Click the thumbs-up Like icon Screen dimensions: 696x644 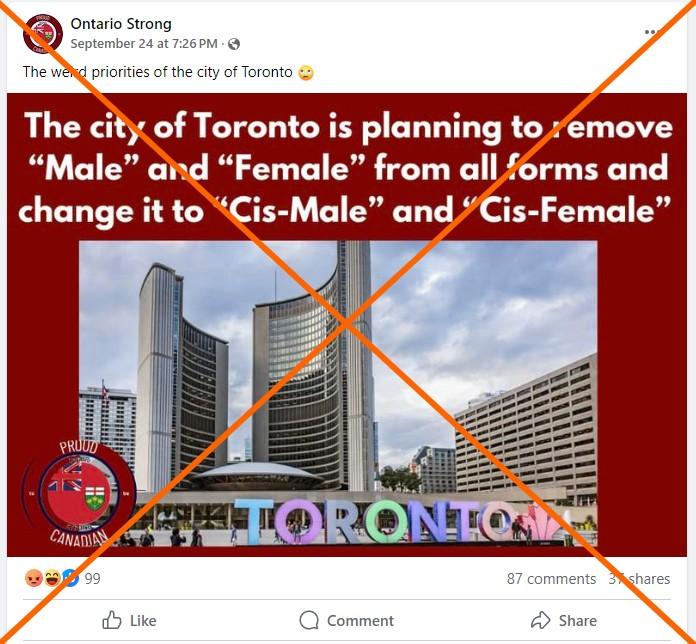(x=111, y=620)
